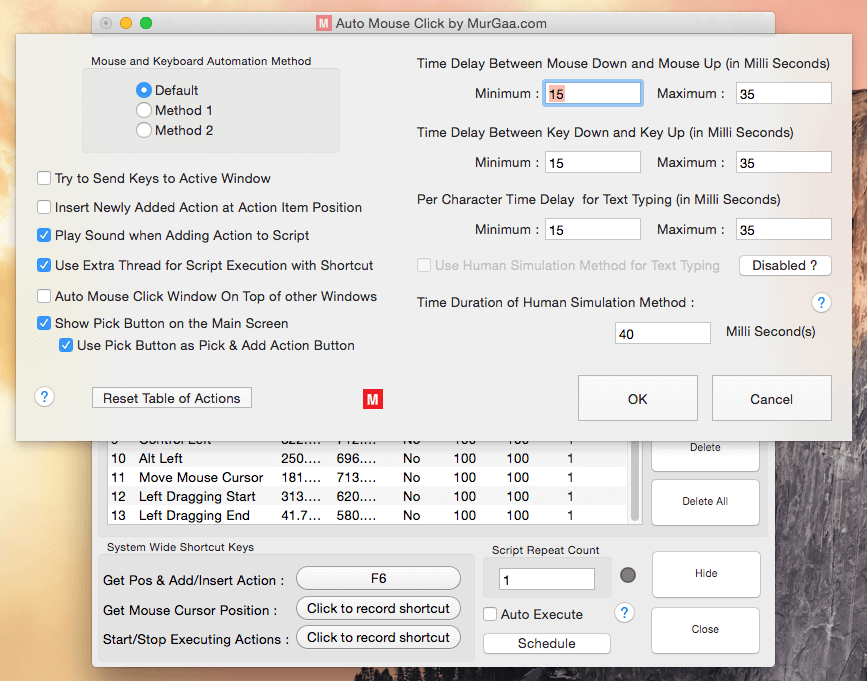Record shortcut for Get Mouse Cursor Position

378,608
